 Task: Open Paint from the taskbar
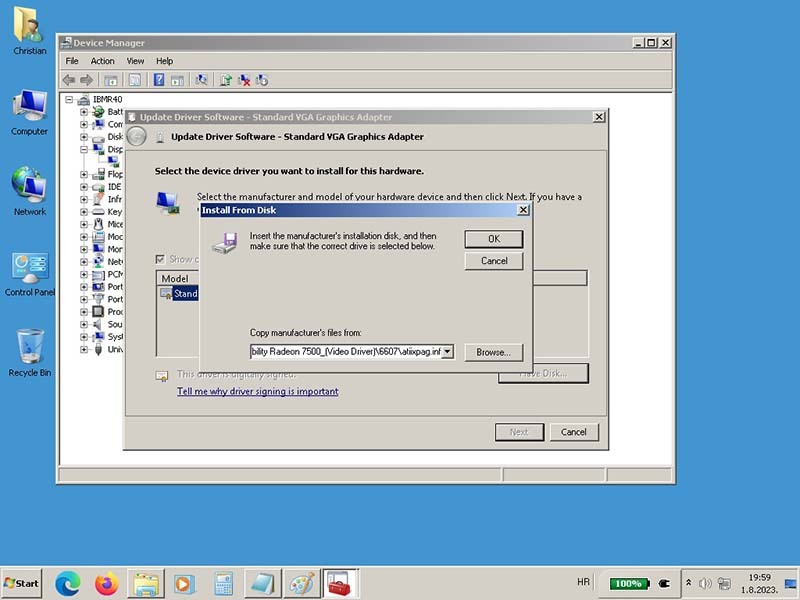[x=299, y=583]
